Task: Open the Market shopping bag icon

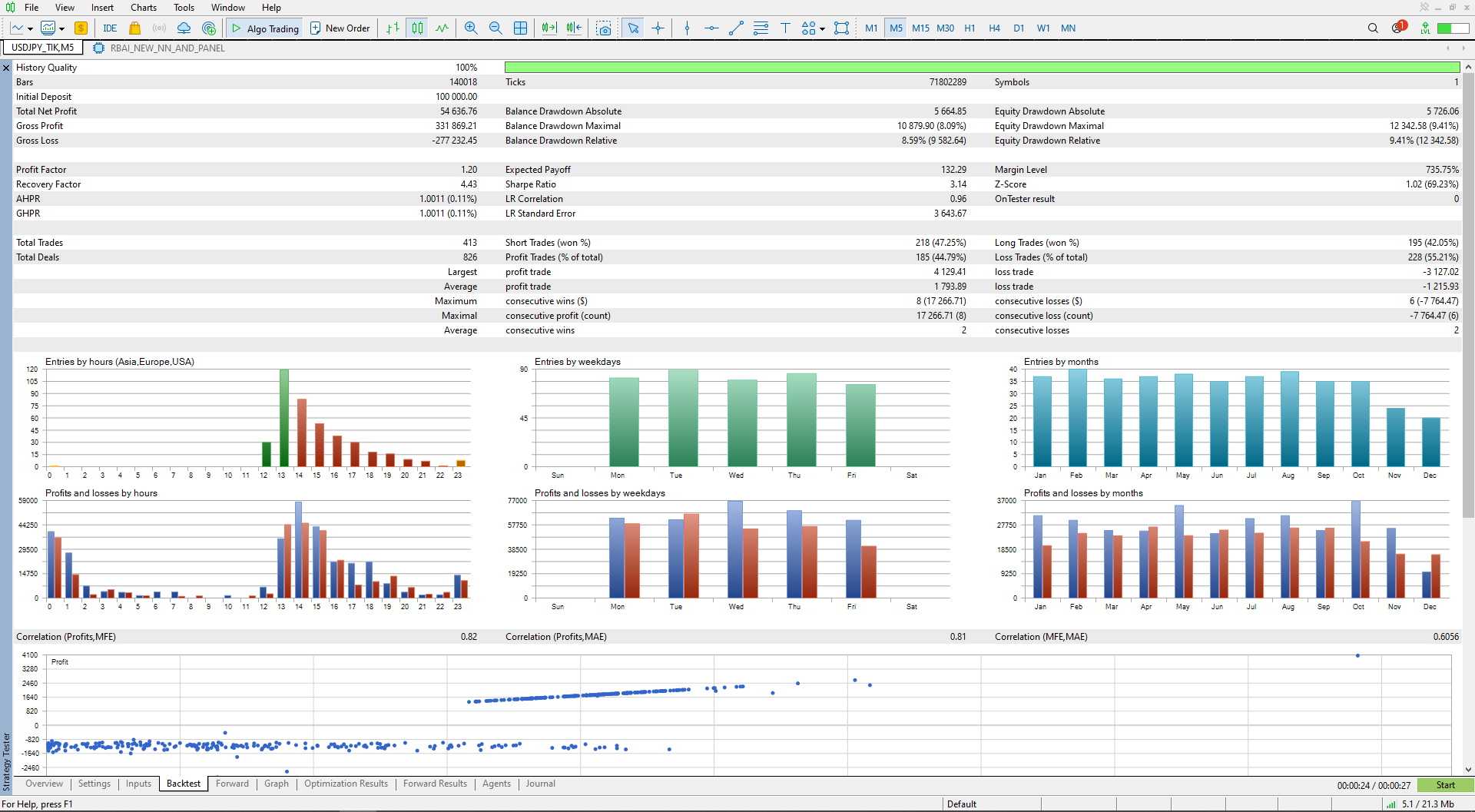Action: tap(134, 28)
